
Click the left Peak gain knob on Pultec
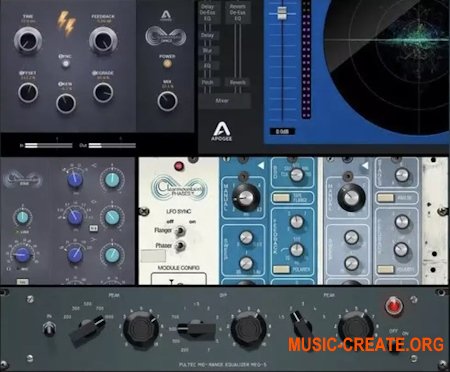[141, 330]
